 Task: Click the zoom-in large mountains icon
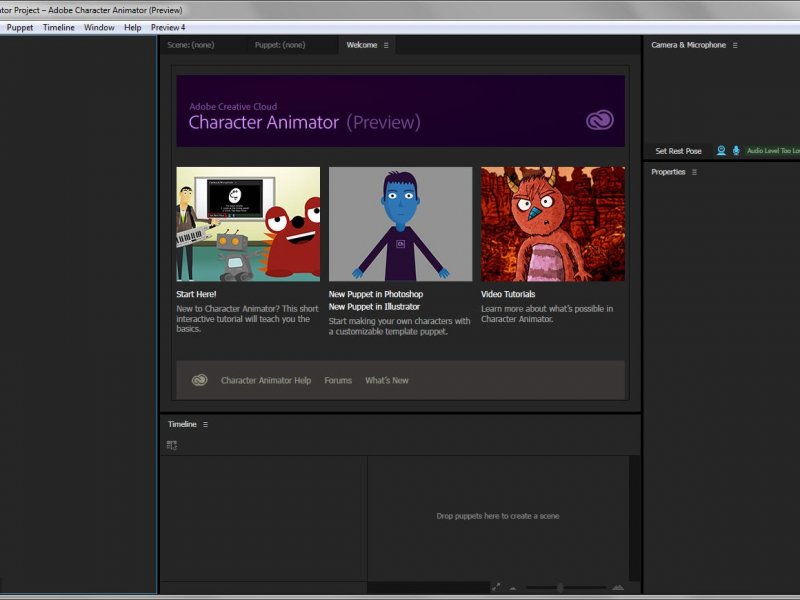(x=618, y=588)
